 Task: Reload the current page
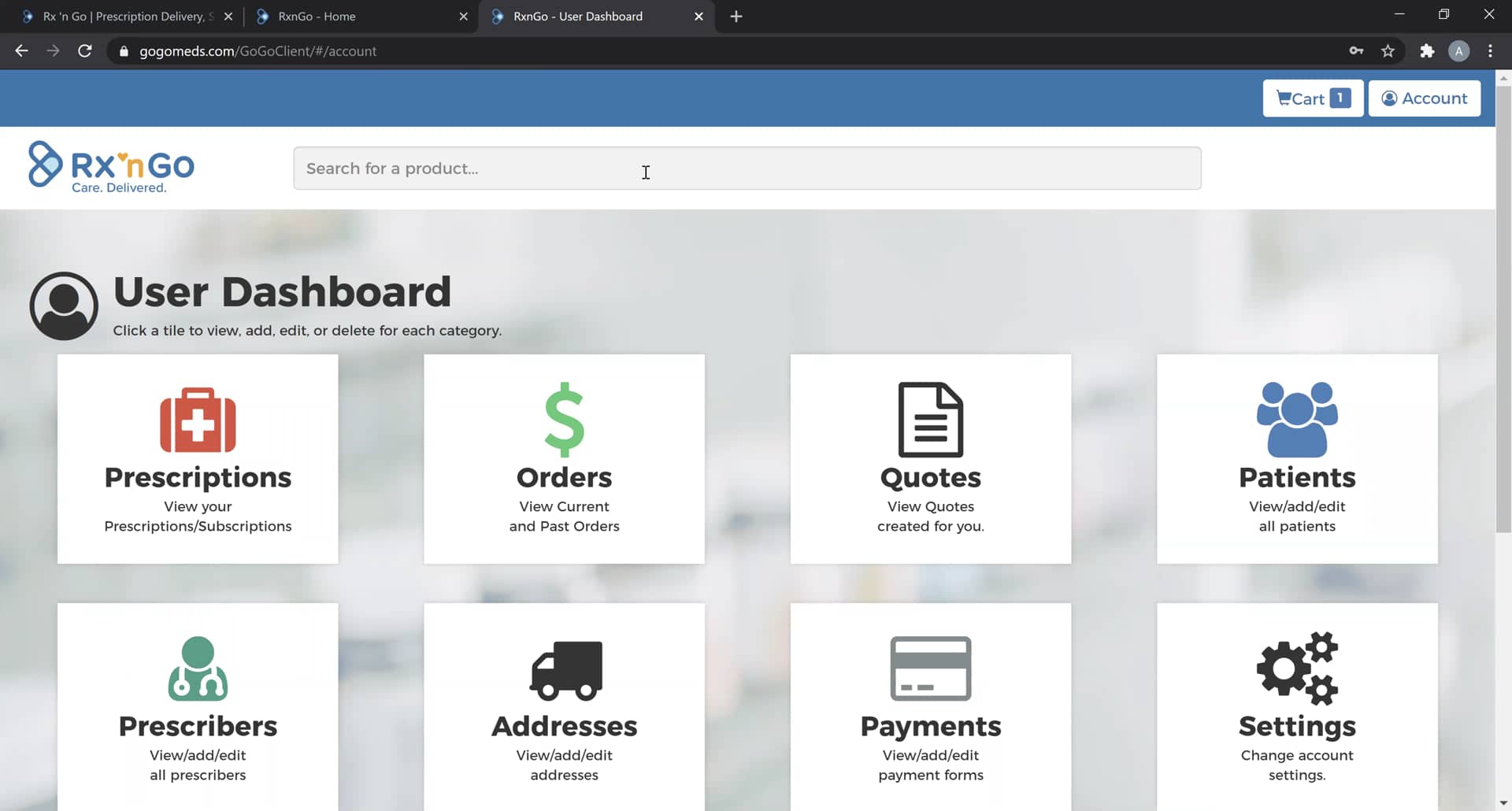(x=85, y=51)
